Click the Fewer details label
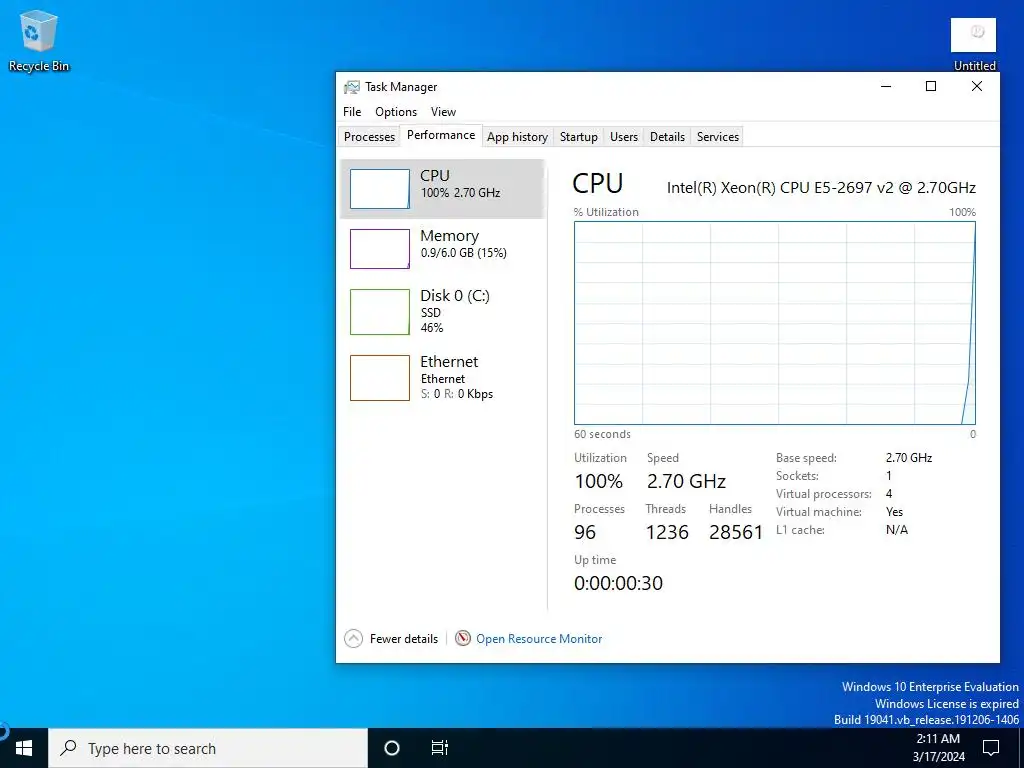The height and width of the screenshot is (768, 1024). tap(404, 639)
